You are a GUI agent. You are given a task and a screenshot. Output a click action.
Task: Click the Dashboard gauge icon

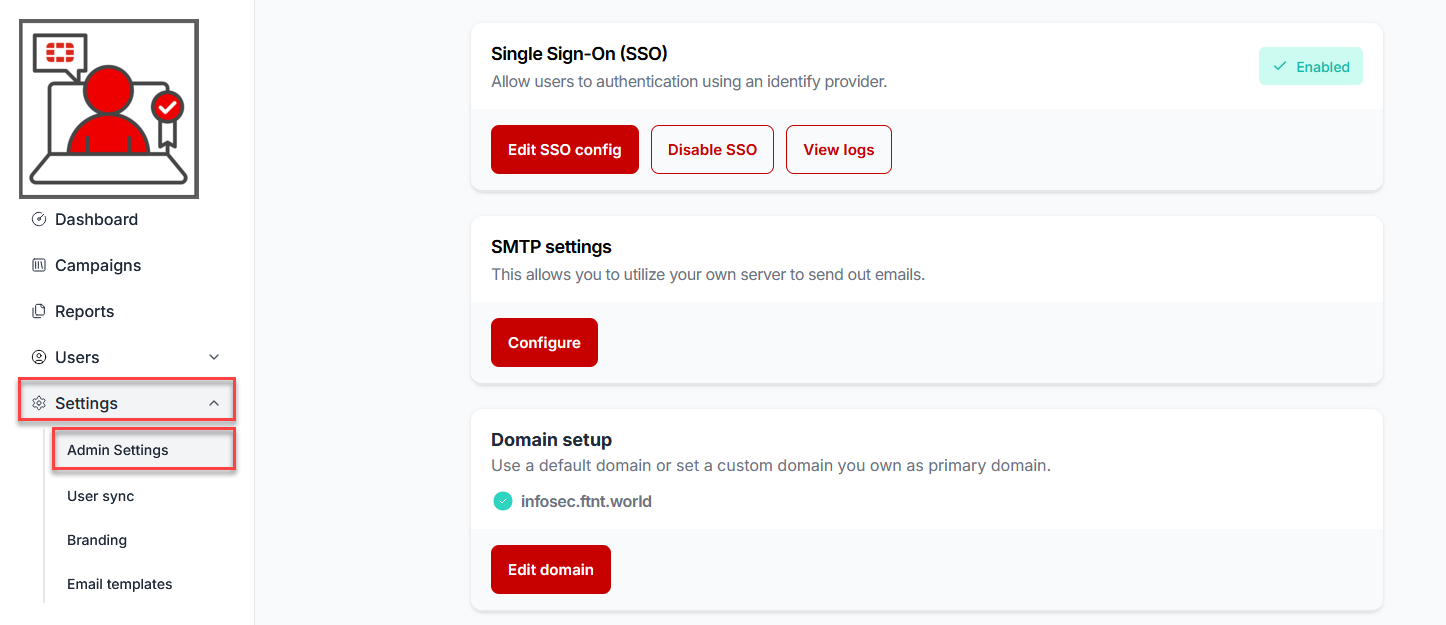39,219
